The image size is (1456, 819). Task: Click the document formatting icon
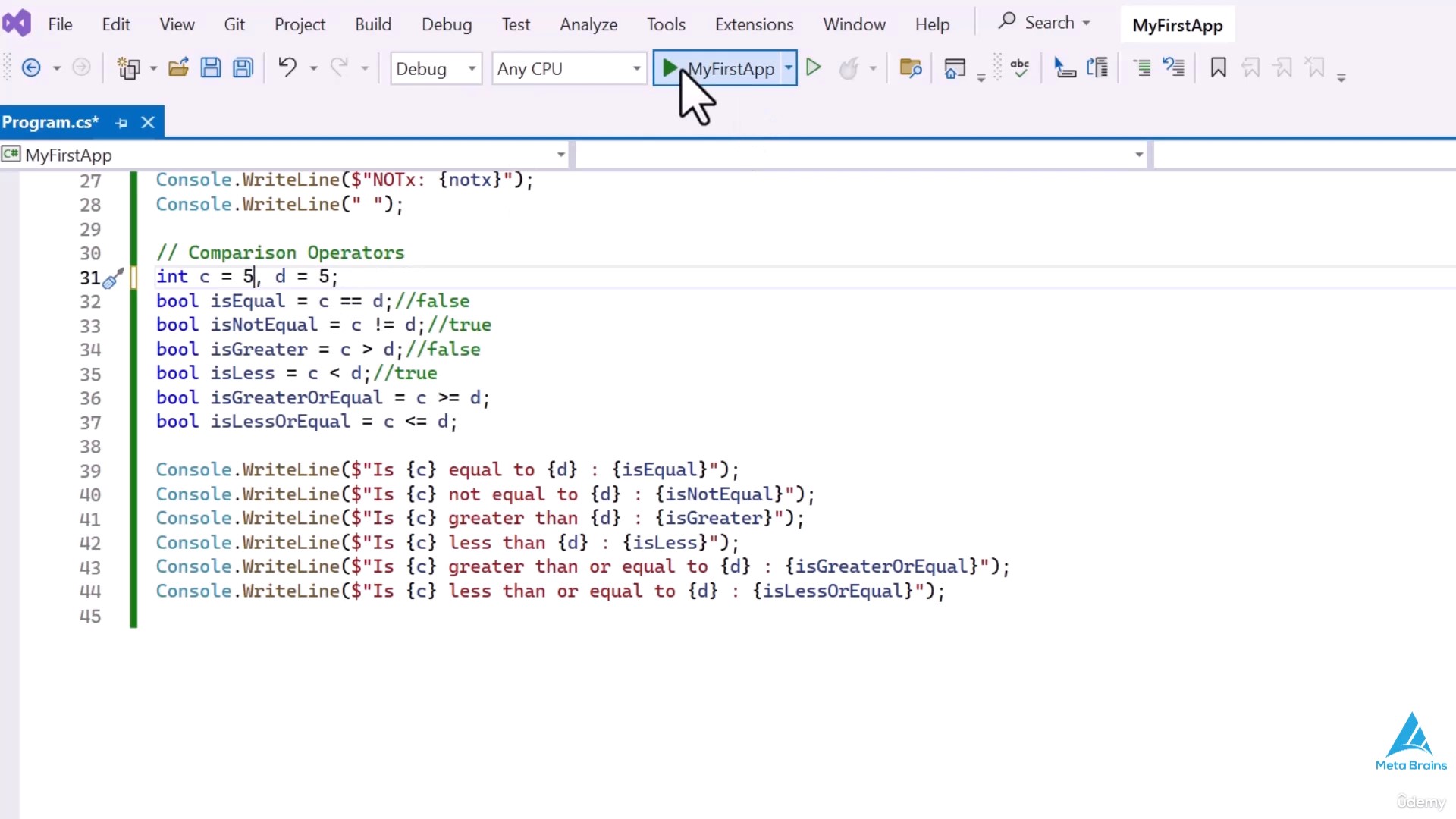(x=1097, y=68)
